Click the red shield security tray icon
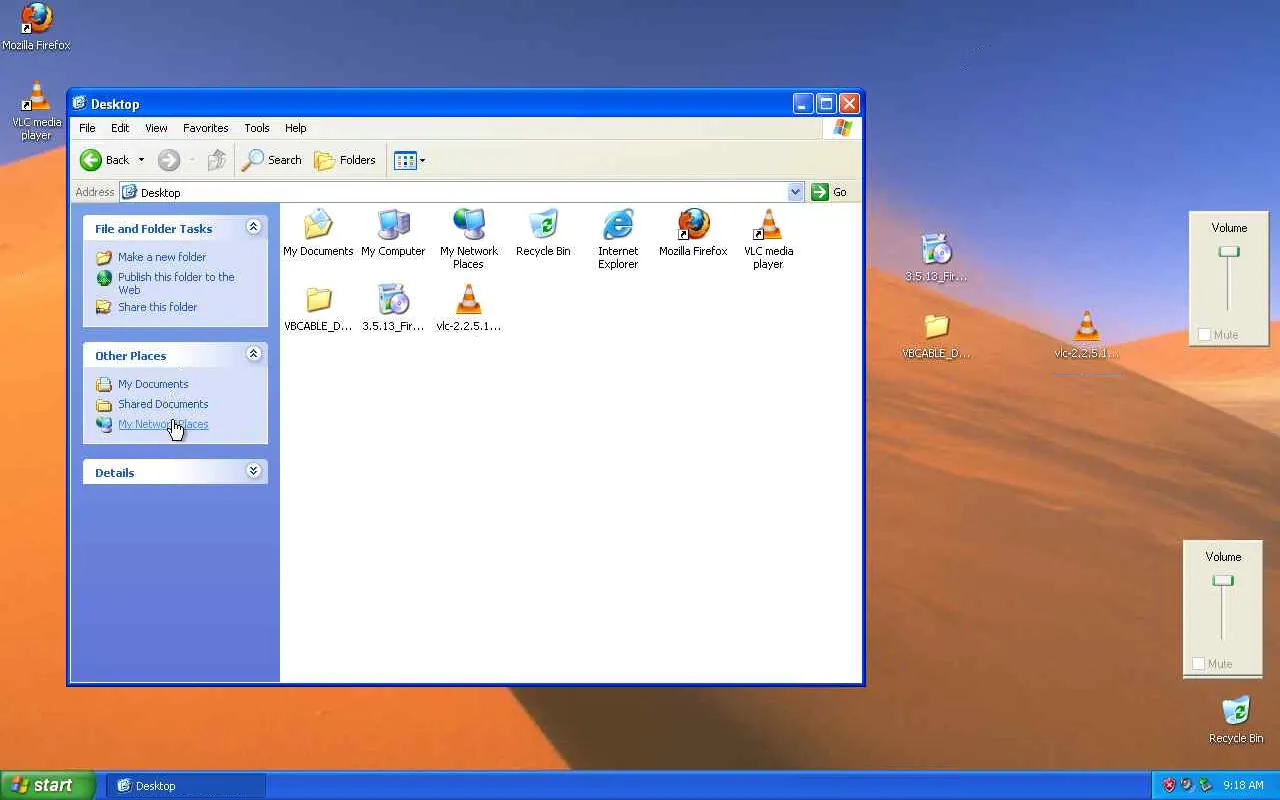Screen dimensions: 1280x800 [x=1169, y=785]
